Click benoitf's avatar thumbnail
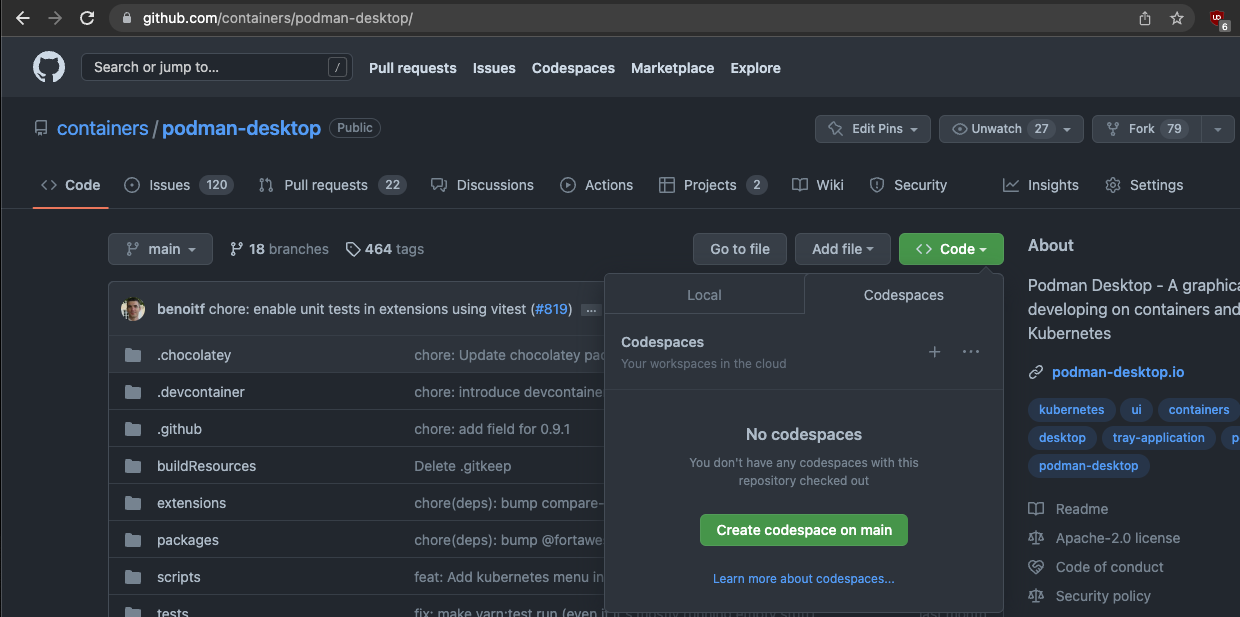The image size is (1240, 617). [x=134, y=309]
